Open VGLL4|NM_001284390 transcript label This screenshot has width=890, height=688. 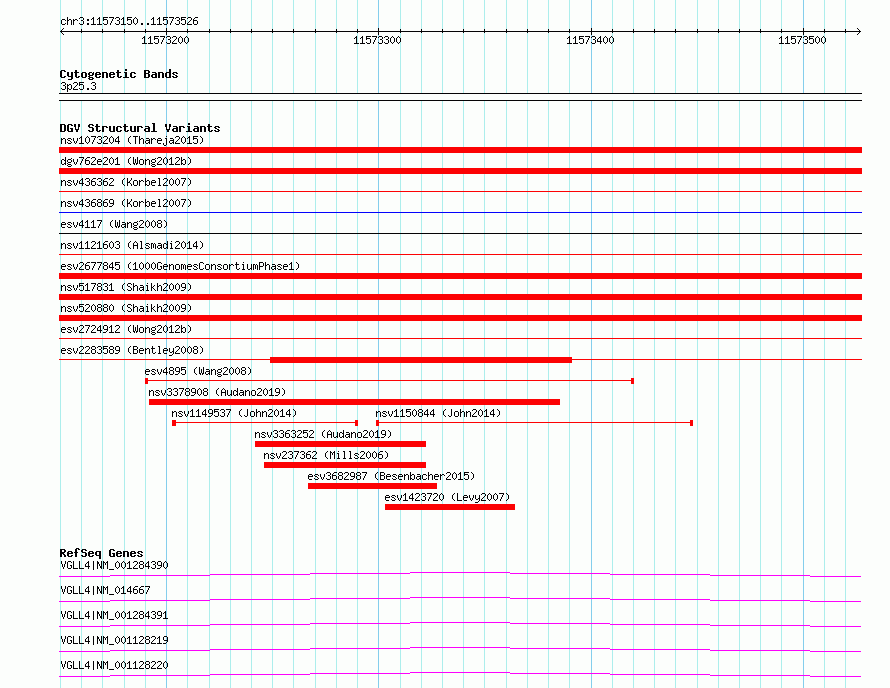[x=114, y=565]
